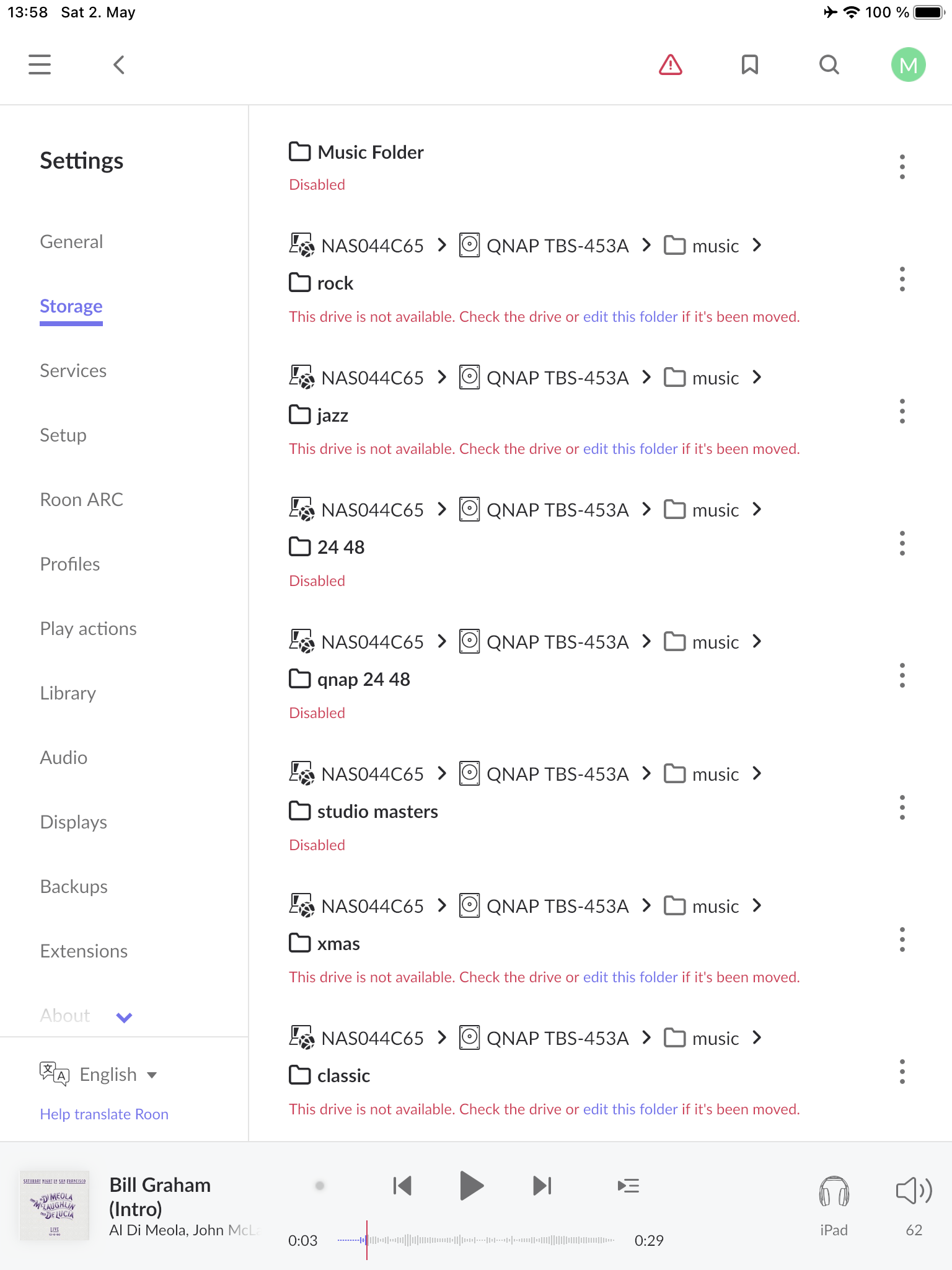Open three-dot menu for rock folder
This screenshot has width=952, height=1270.
902,279
